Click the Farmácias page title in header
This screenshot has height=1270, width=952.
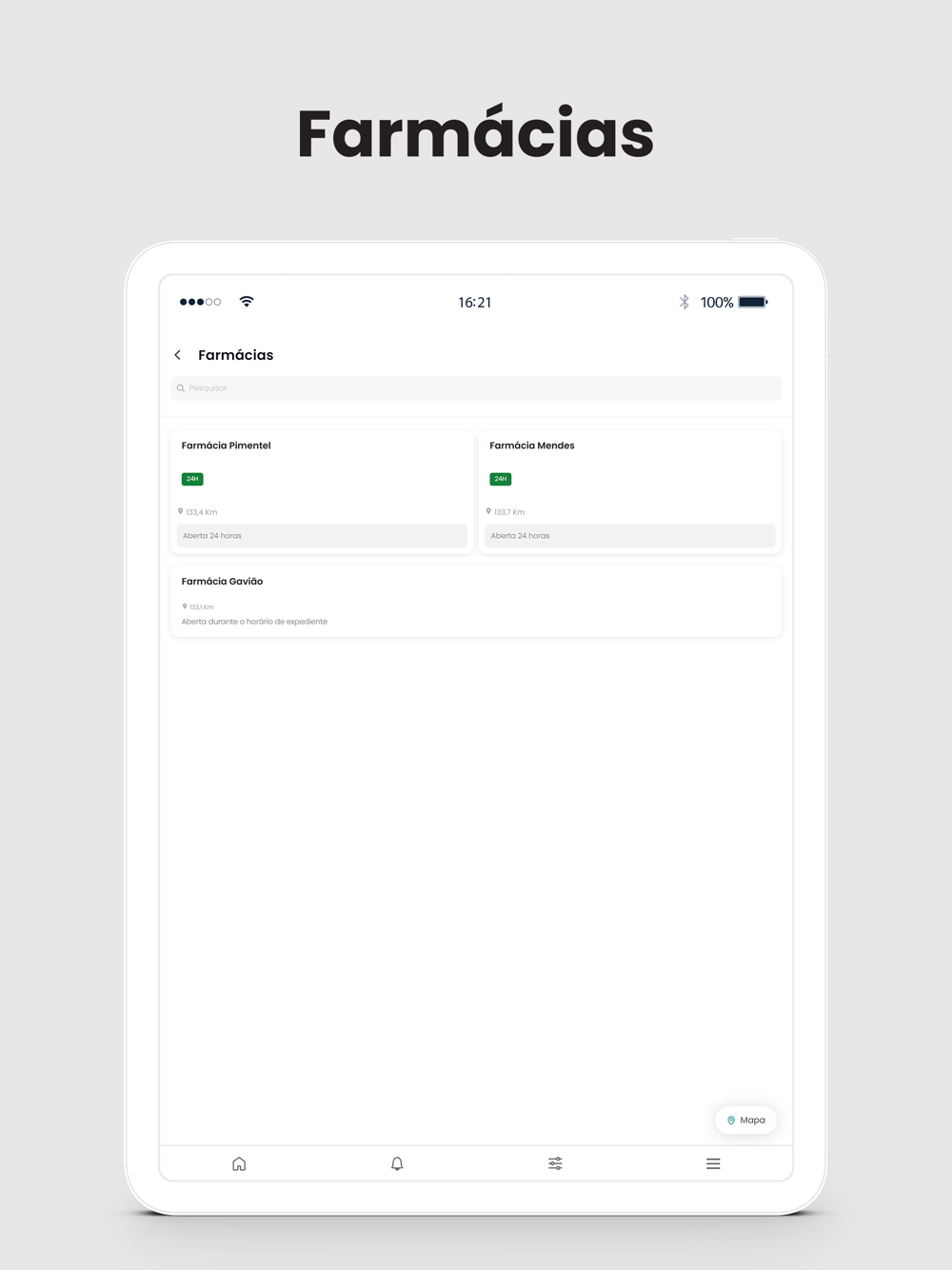(x=235, y=355)
